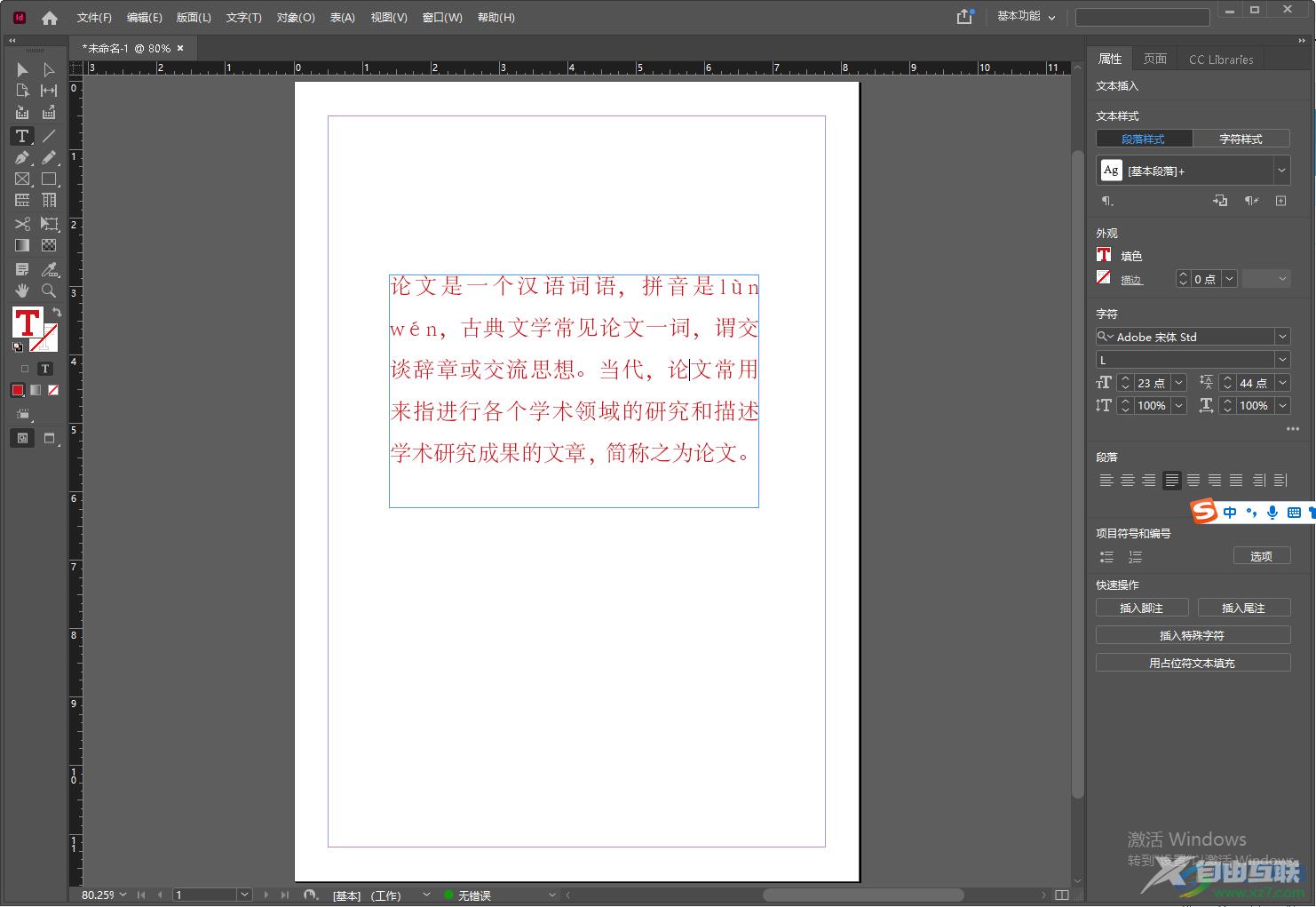Toggle formatting affects container
Viewport: 1316px width, 907px height.
[25, 369]
